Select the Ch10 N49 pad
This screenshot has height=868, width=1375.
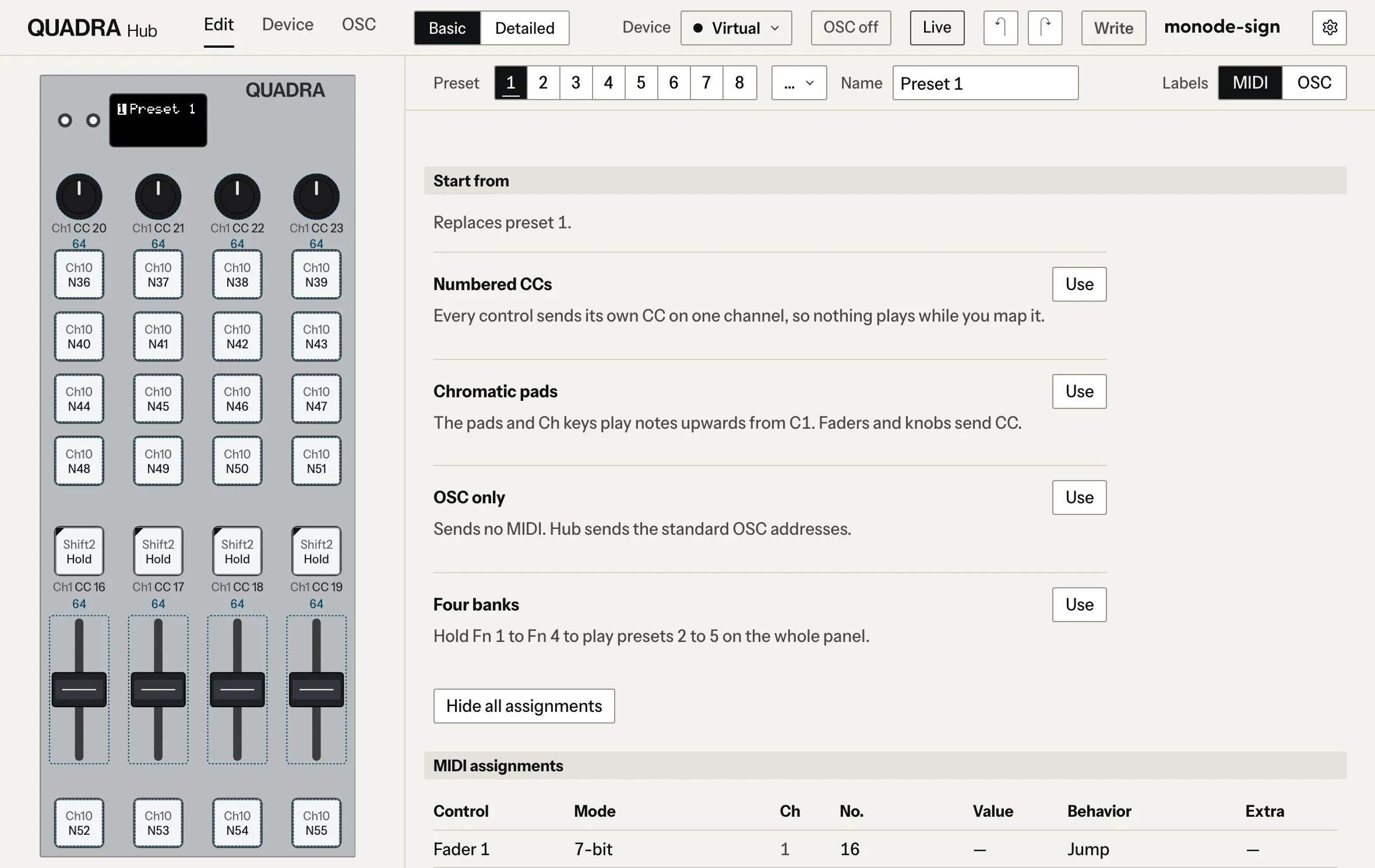pos(158,461)
